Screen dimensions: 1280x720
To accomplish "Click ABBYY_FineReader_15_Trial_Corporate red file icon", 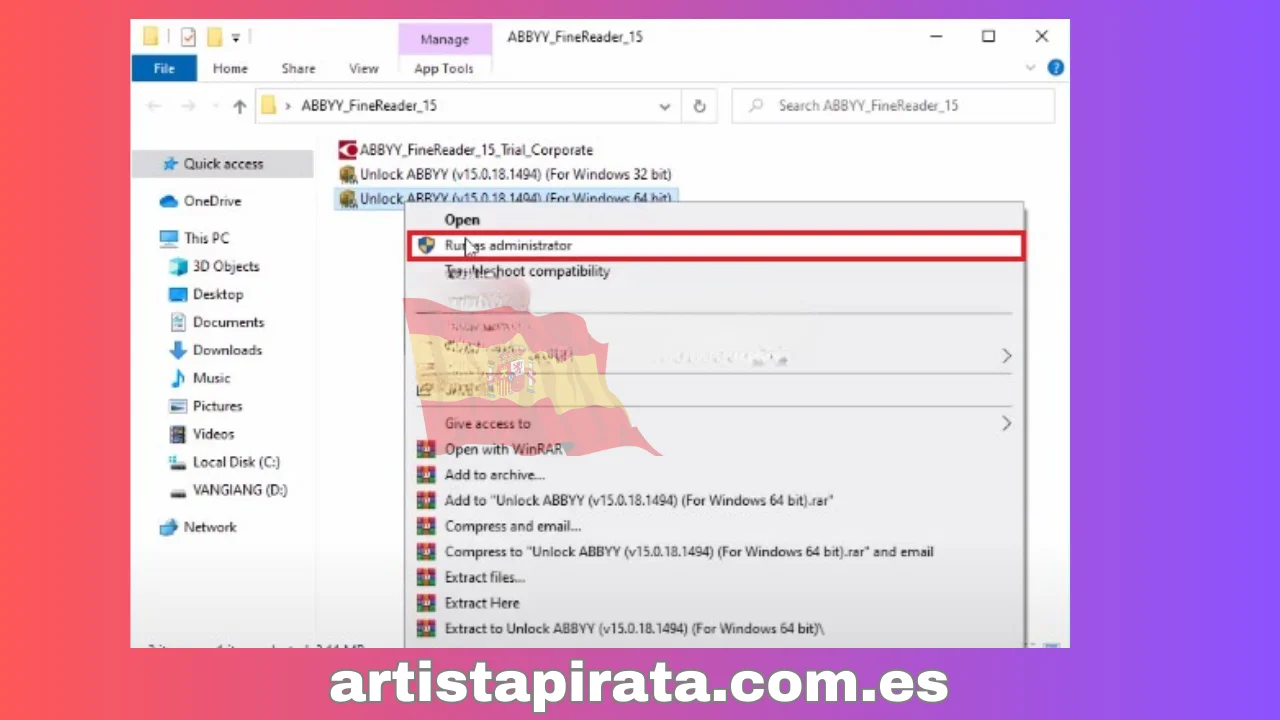I will 348,150.
